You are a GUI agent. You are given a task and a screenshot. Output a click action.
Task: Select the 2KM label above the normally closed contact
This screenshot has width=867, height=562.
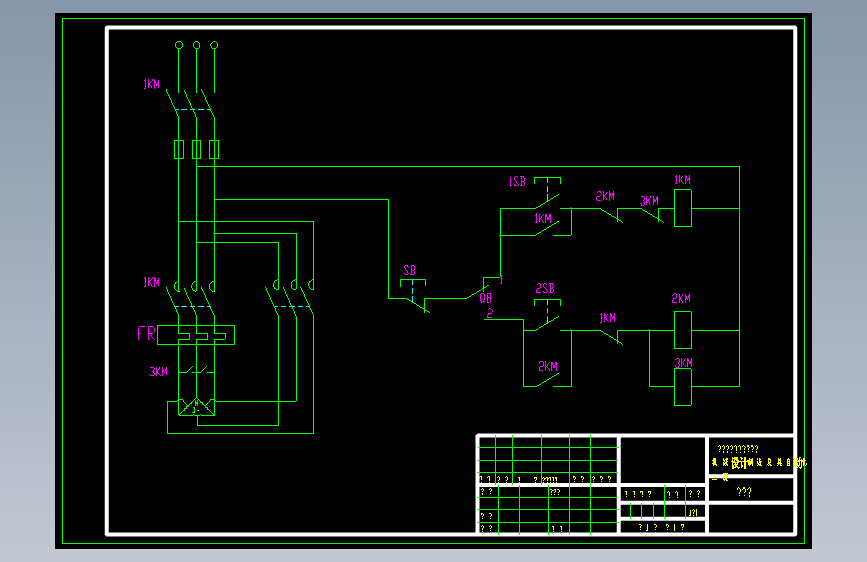[605, 196]
